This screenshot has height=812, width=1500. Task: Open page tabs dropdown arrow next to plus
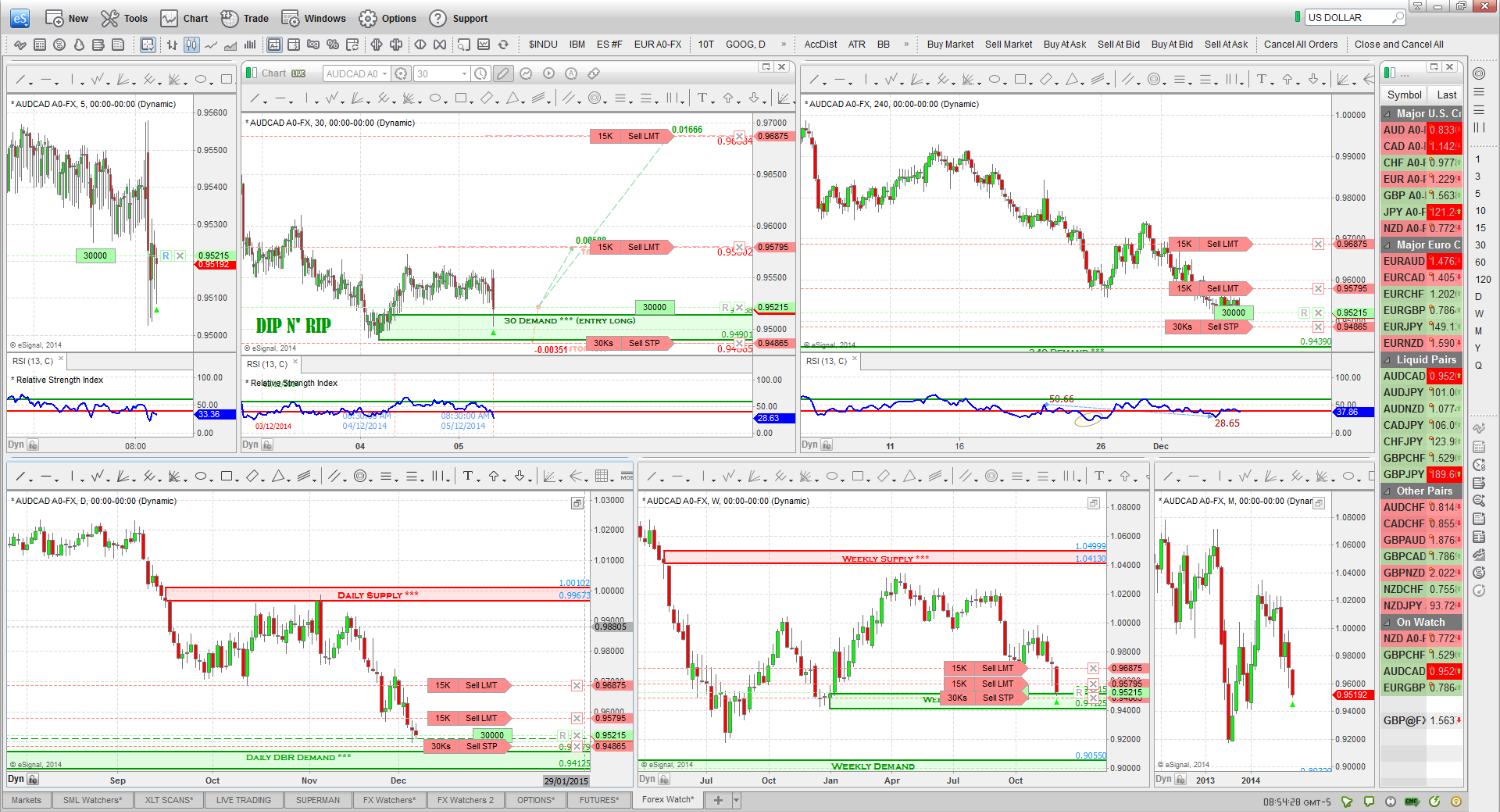tap(736, 800)
